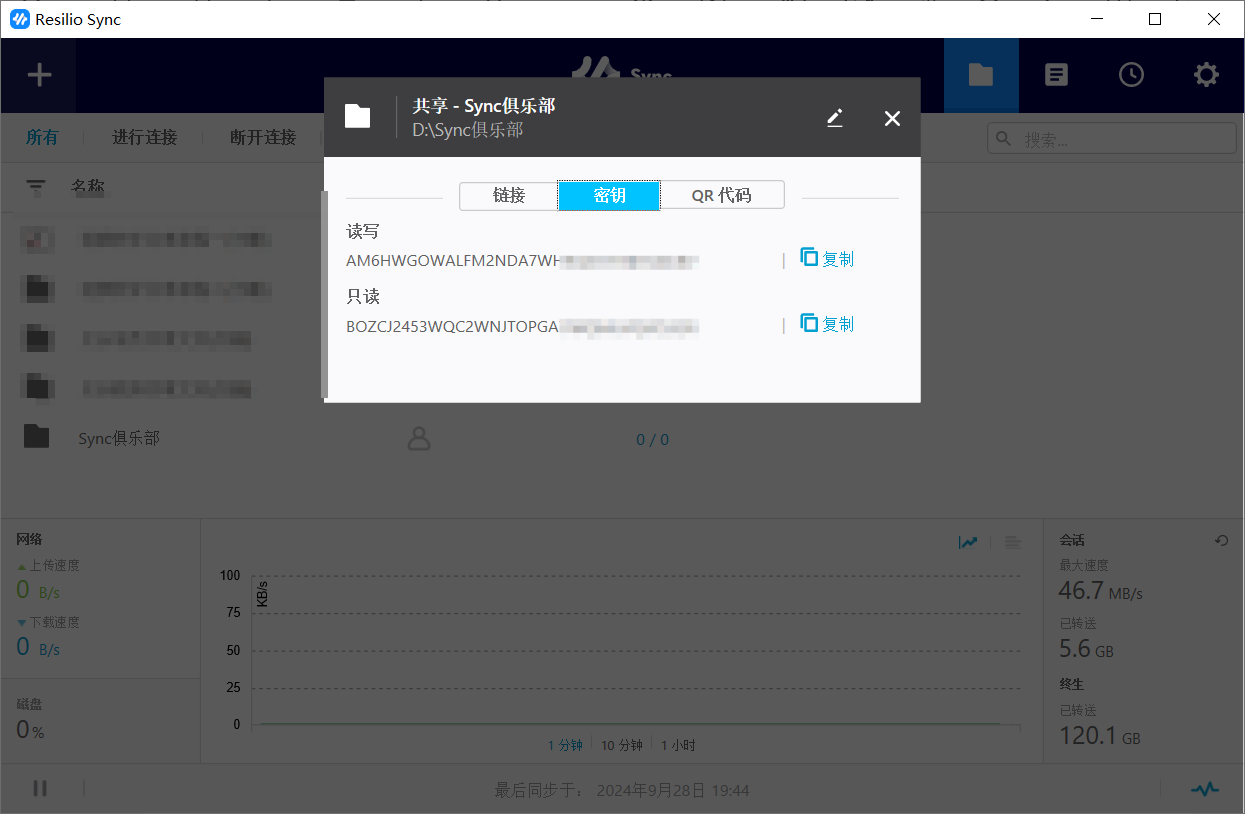
Task: Select the 断开连接 filter tab
Action: pos(263,137)
